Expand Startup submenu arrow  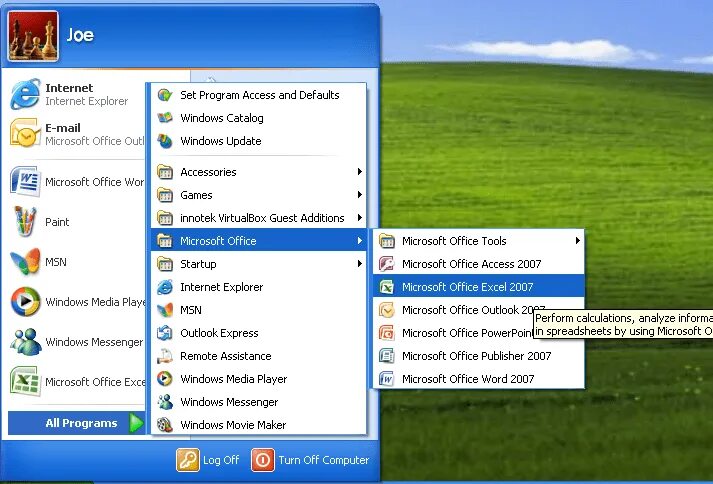(x=359, y=263)
